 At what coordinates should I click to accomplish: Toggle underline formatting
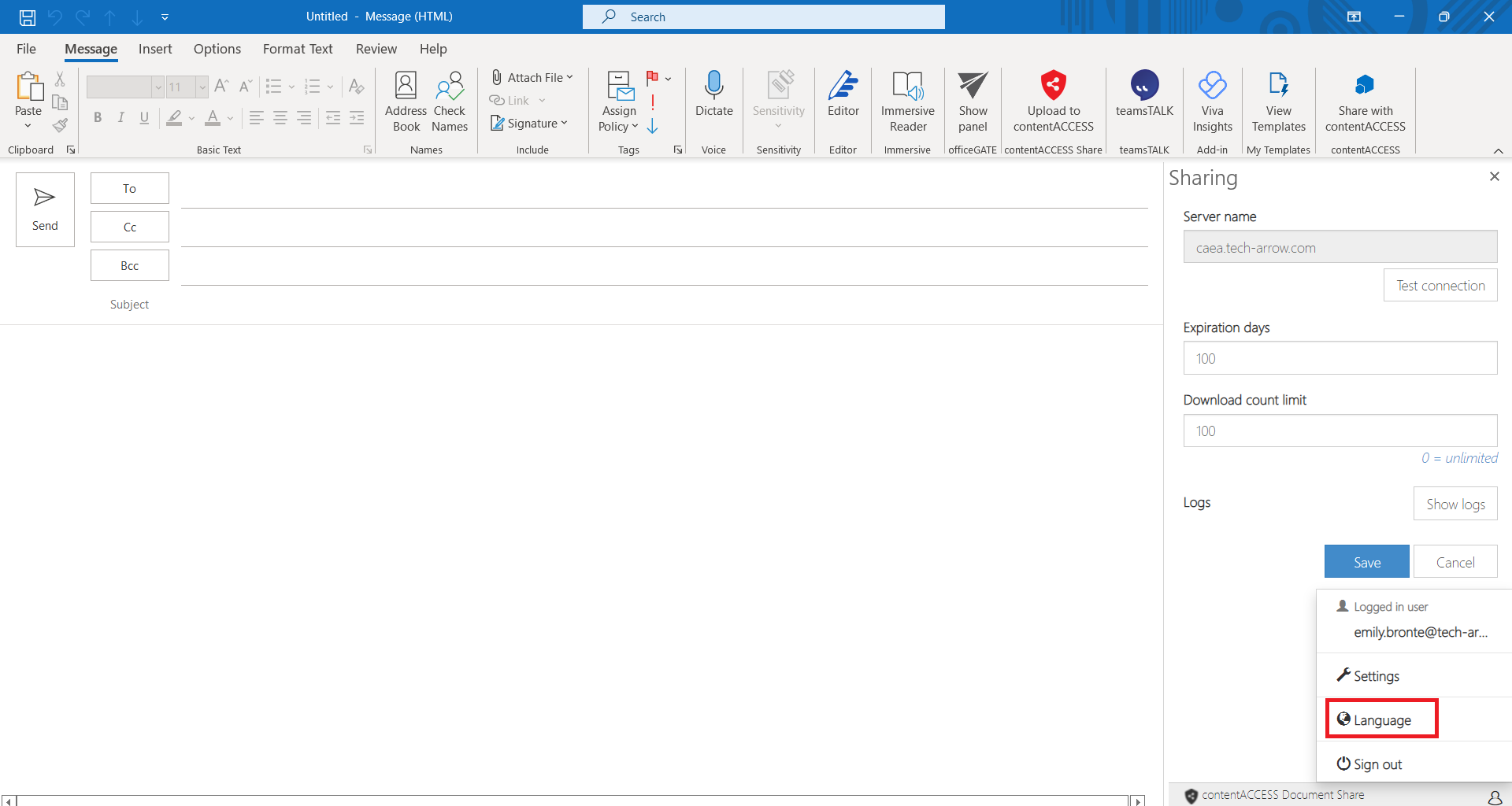pyautogui.click(x=144, y=118)
